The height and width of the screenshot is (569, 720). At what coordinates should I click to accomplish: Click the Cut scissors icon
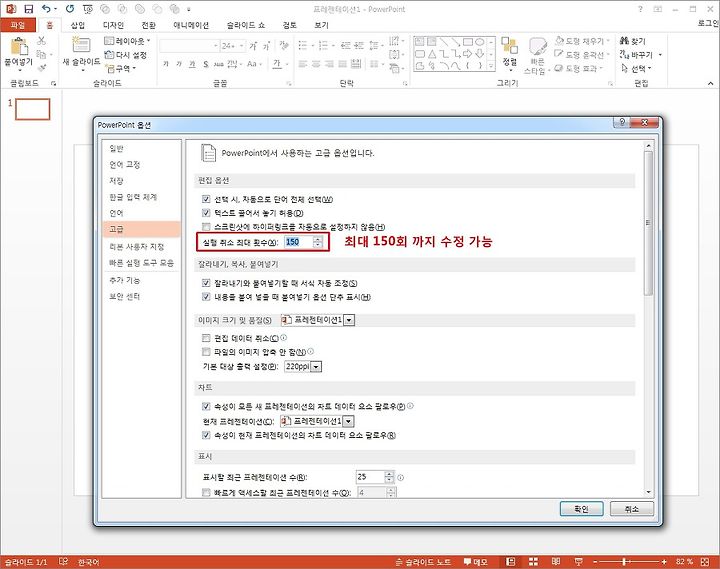[42, 41]
